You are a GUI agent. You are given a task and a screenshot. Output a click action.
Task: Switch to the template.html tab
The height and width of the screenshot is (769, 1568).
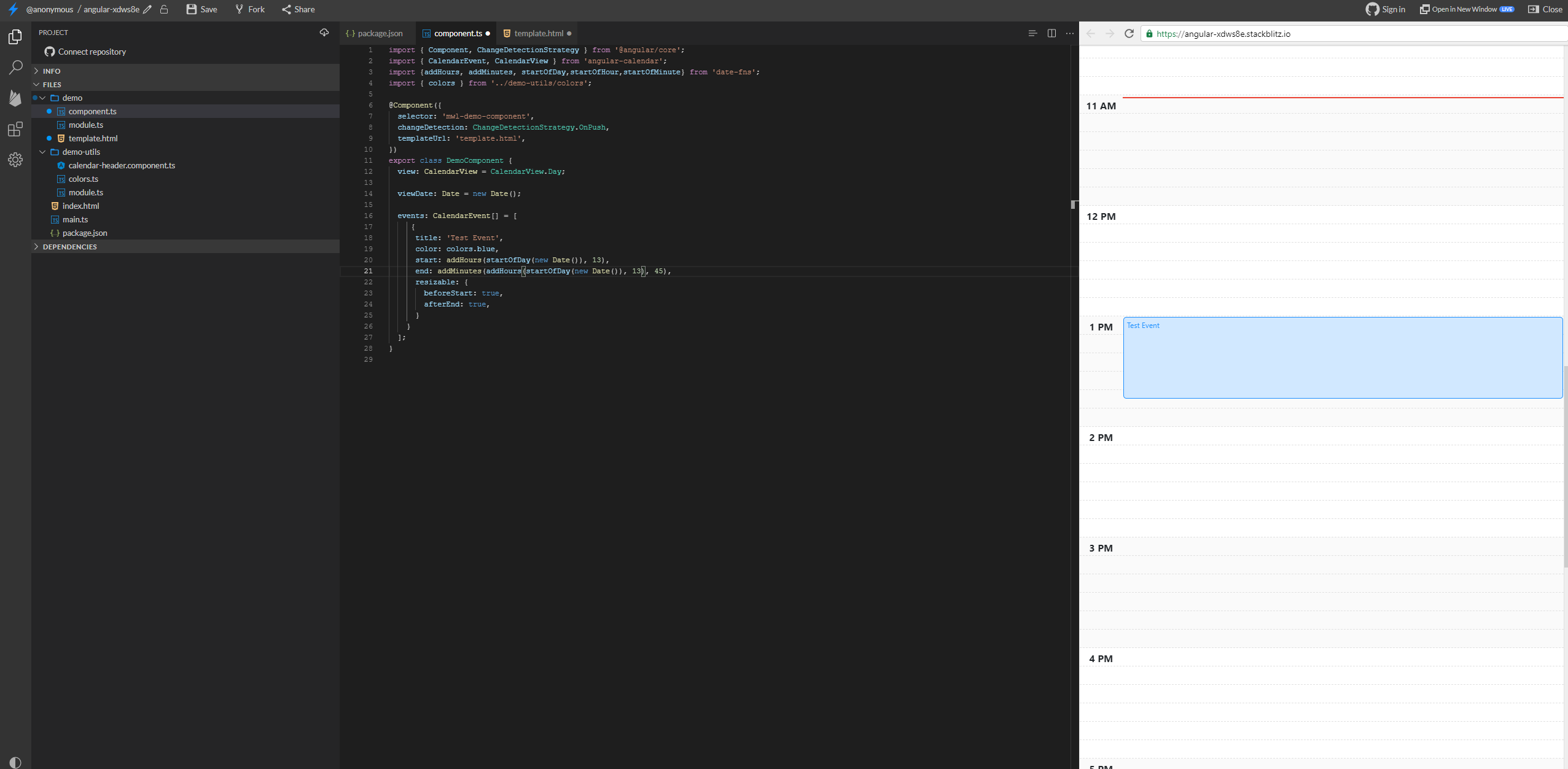pos(538,33)
